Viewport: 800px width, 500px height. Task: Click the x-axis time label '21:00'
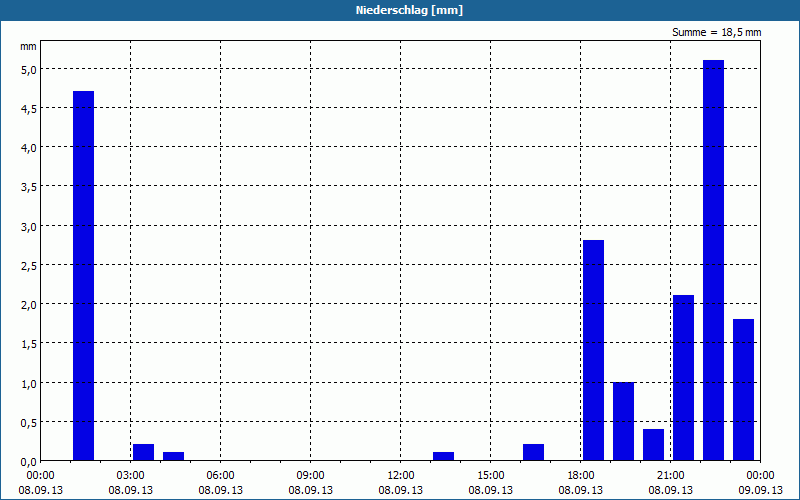point(670,476)
